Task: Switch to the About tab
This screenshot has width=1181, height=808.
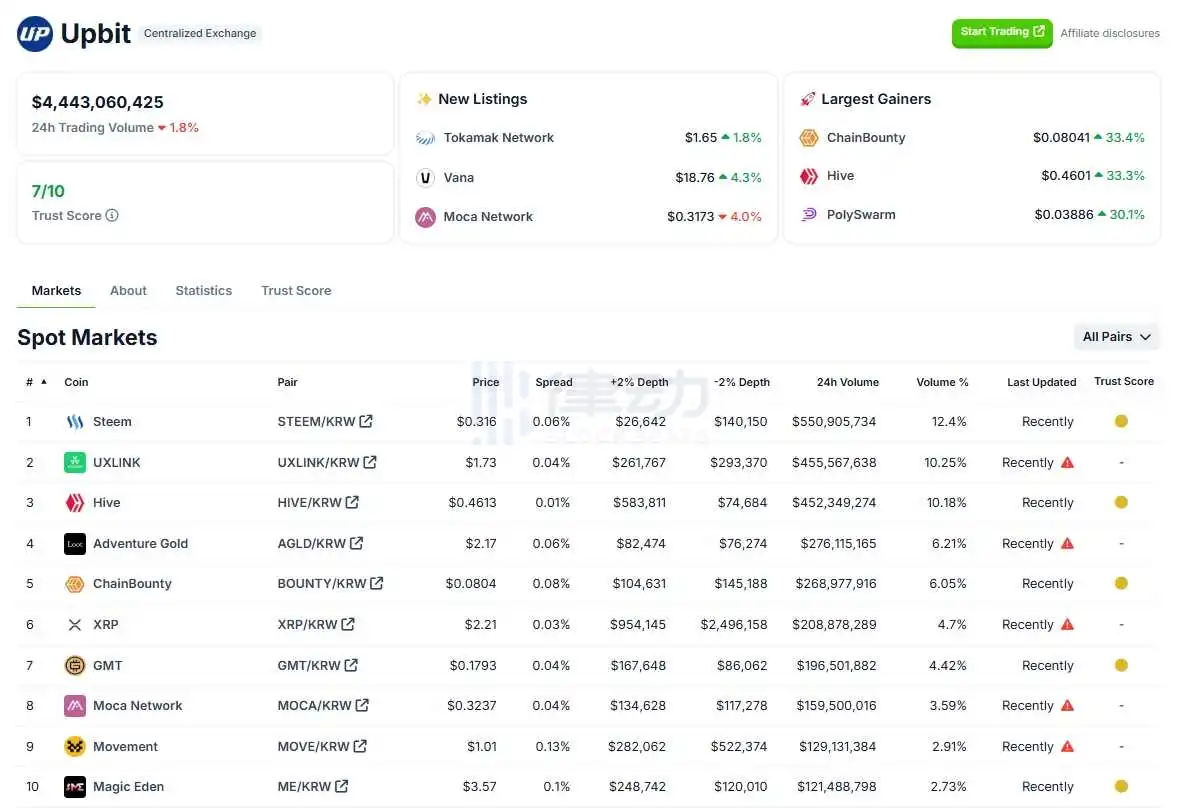Action: [128, 290]
